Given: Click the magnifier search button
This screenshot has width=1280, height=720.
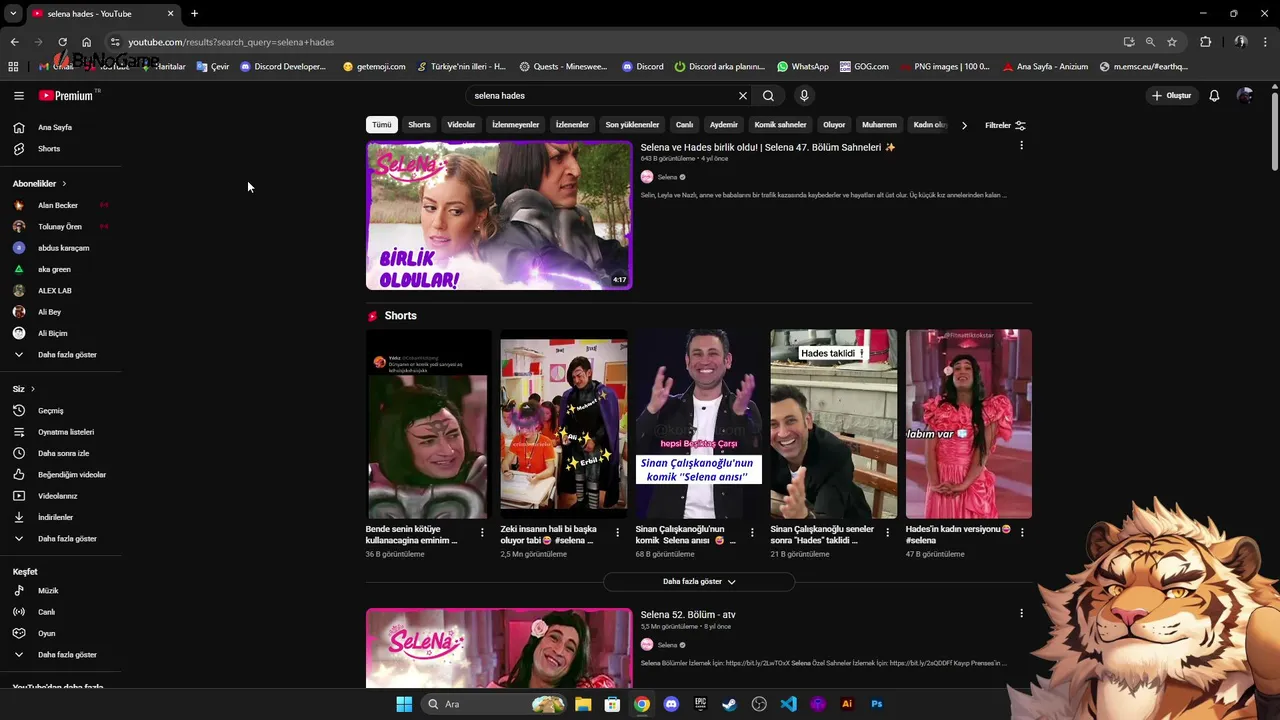Looking at the screenshot, I should point(768,96).
